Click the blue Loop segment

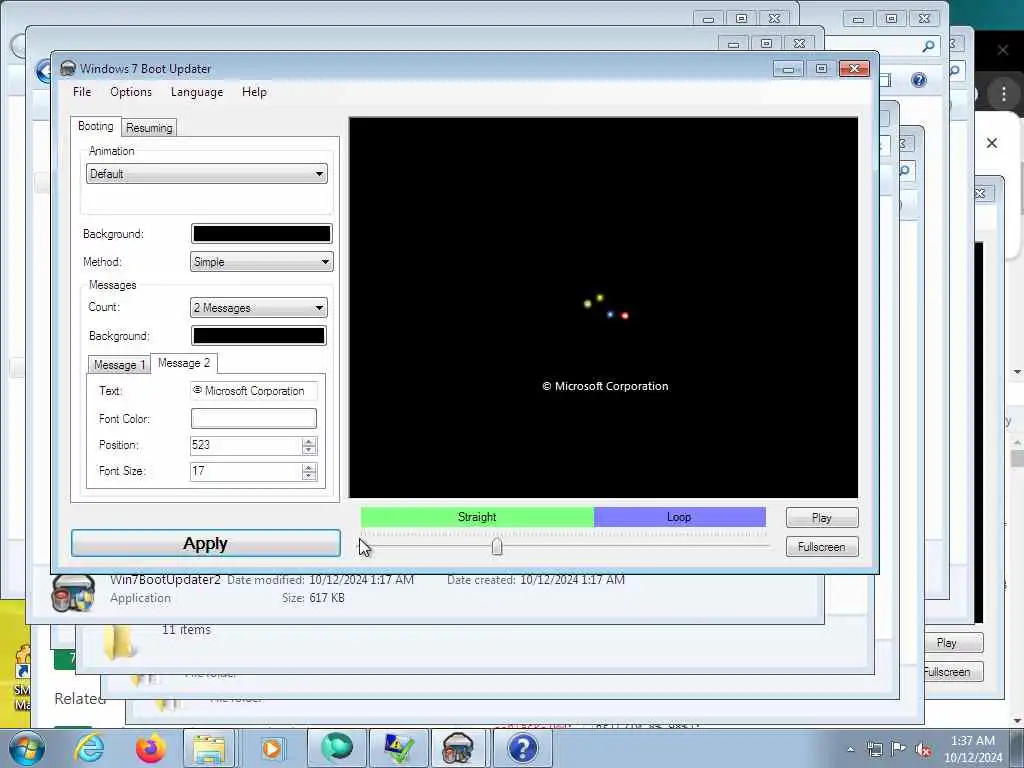(x=679, y=517)
